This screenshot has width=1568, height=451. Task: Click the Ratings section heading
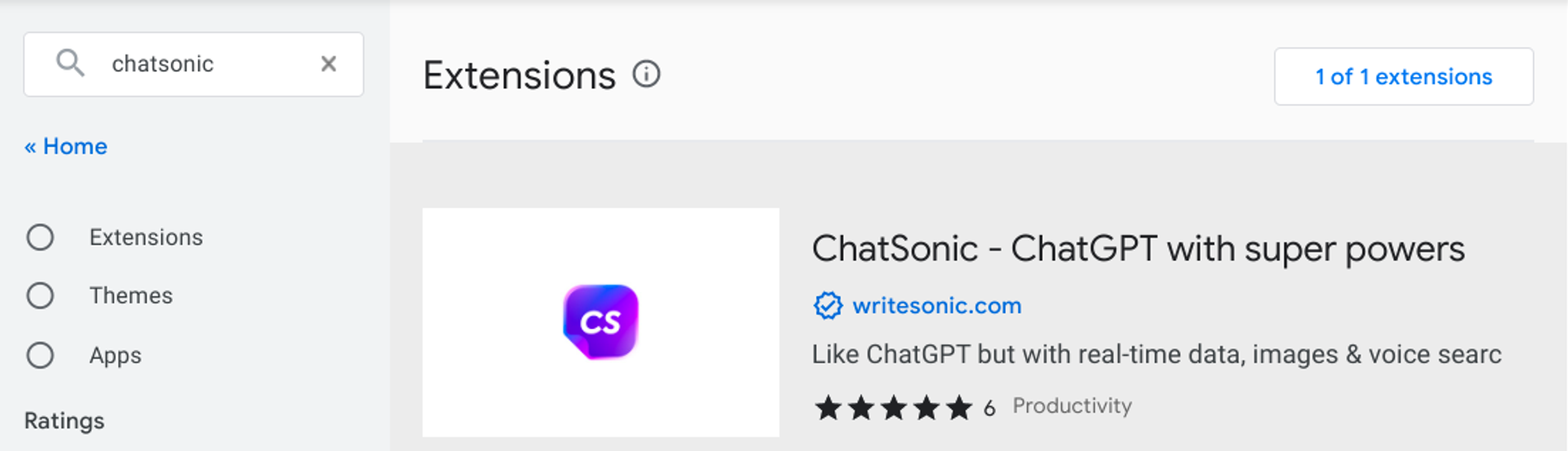64,421
